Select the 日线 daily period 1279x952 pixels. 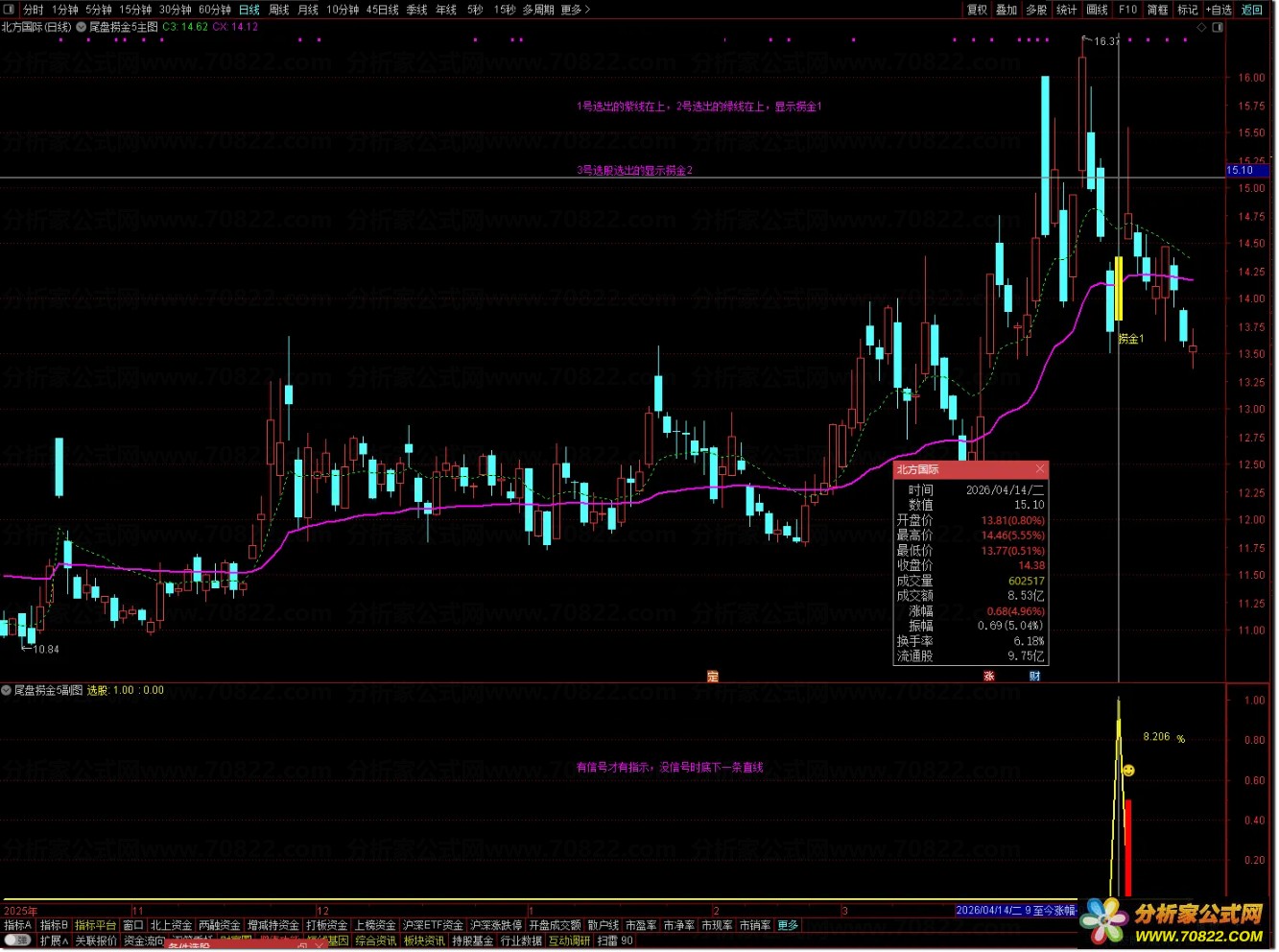249,10
